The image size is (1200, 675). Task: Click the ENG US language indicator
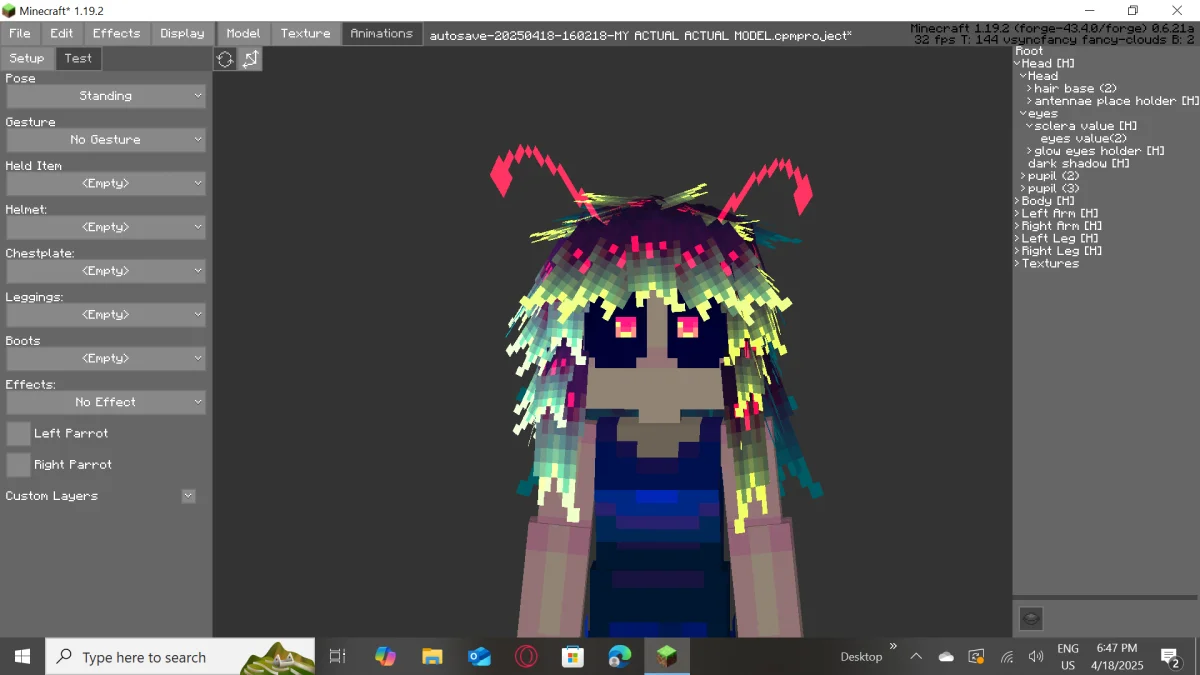[1068, 657]
